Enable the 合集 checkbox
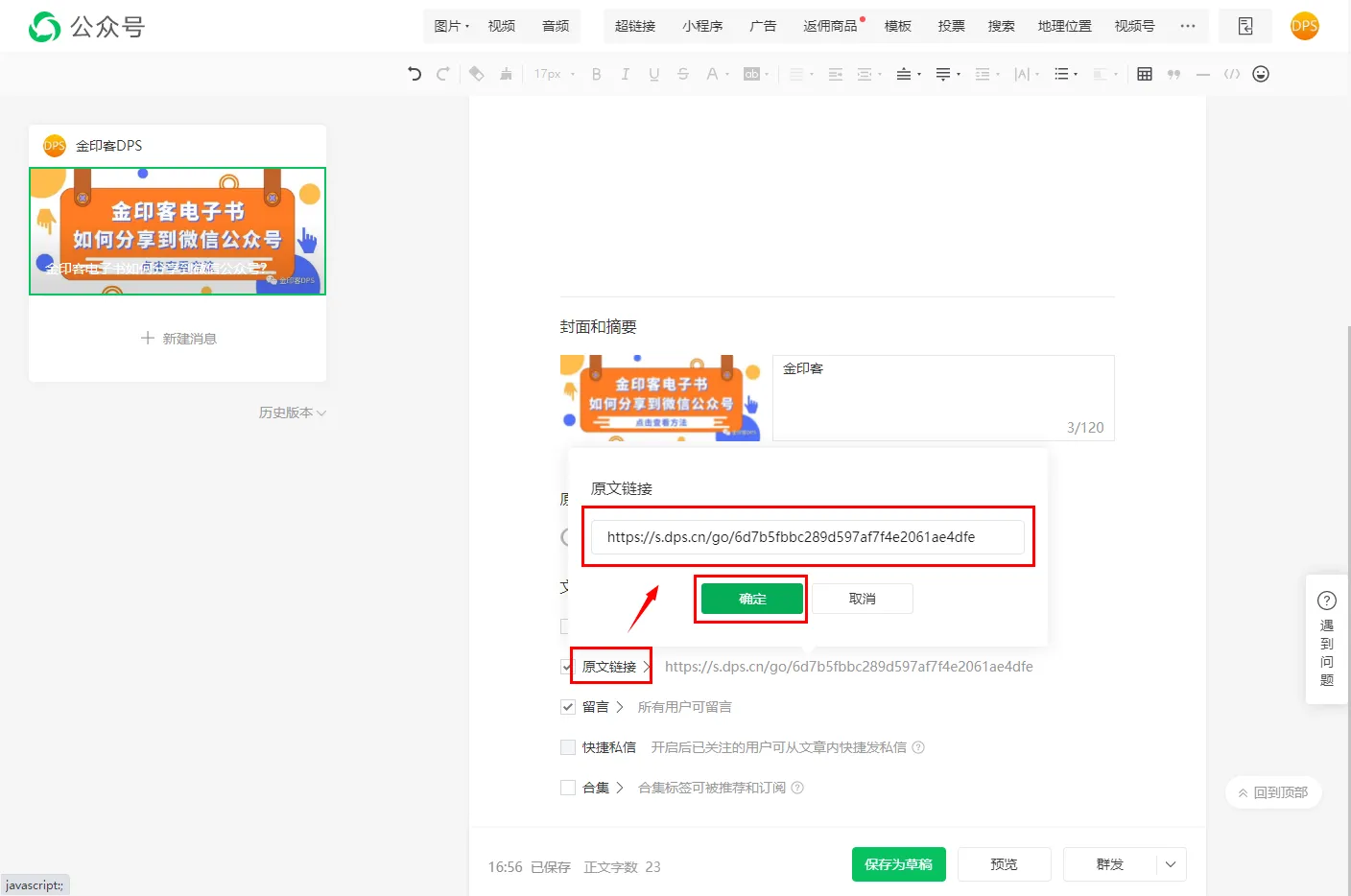 (568, 788)
